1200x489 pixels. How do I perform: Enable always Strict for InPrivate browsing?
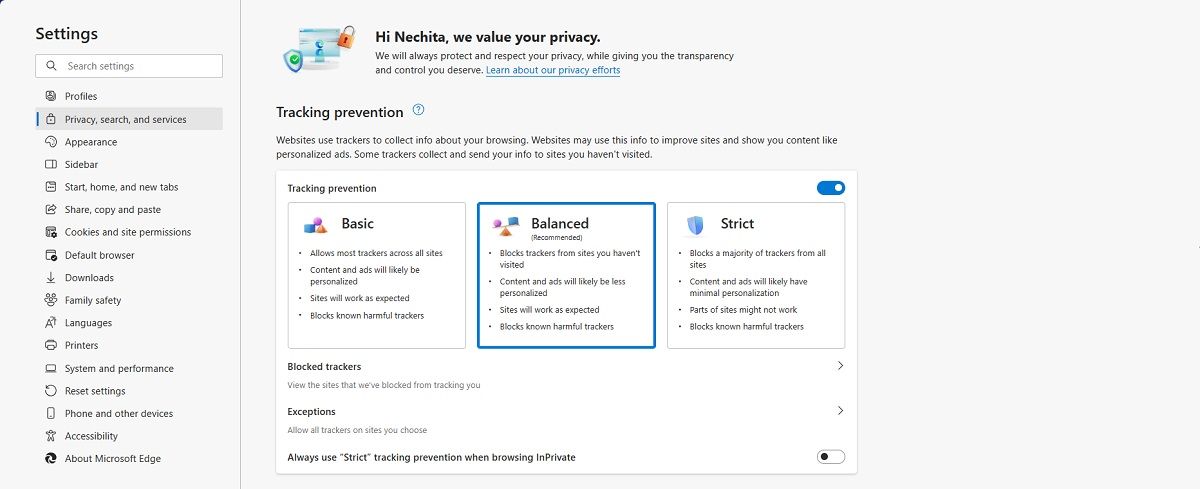830,457
